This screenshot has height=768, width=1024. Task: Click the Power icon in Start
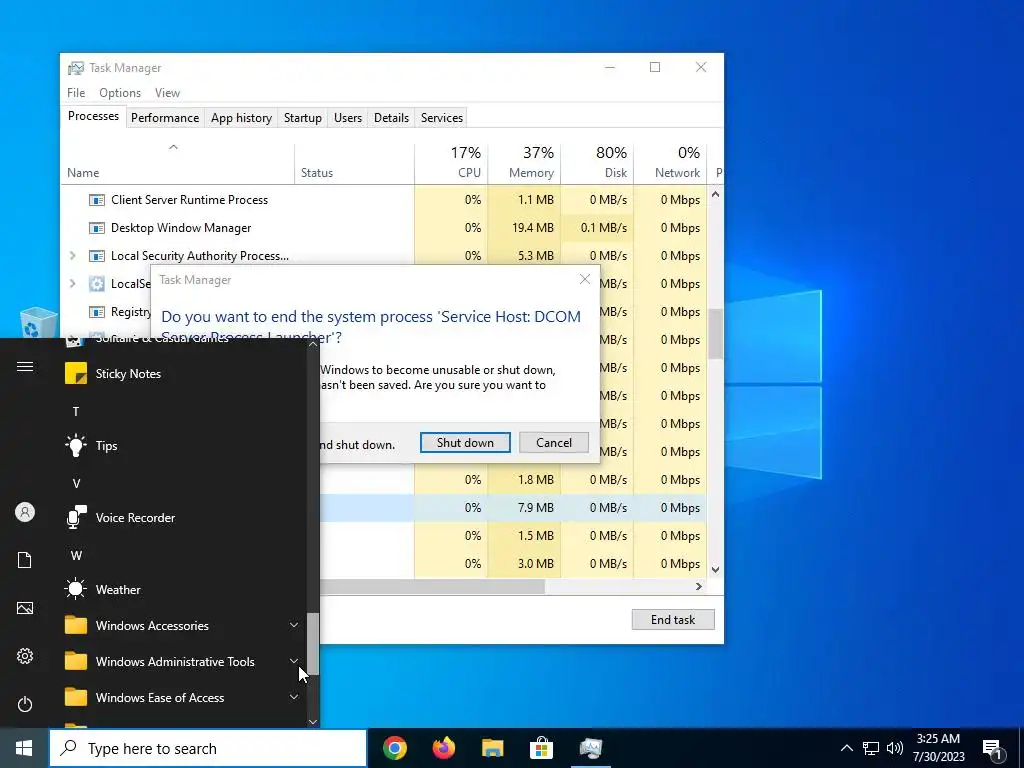click(25, 704)
